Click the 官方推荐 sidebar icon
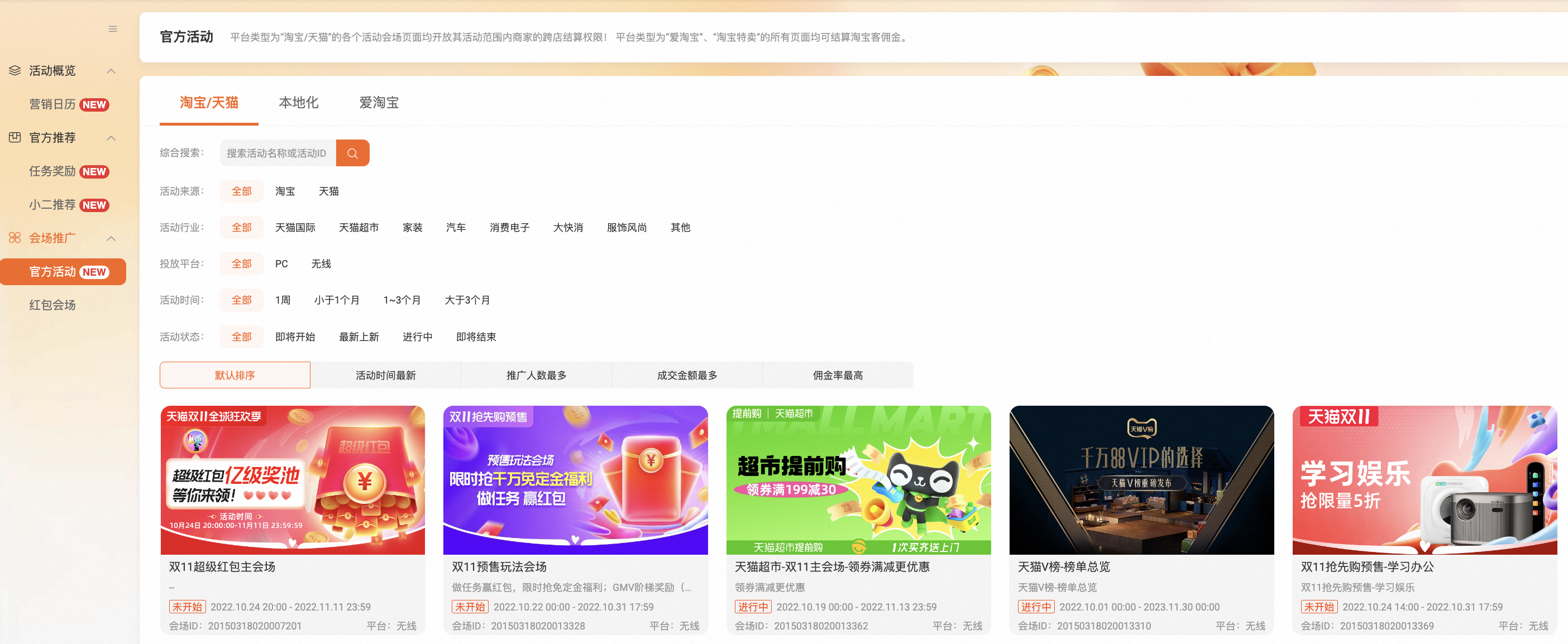Image resolution: width=1568 pixels, height=644 pixels. [x=15, y=137]
